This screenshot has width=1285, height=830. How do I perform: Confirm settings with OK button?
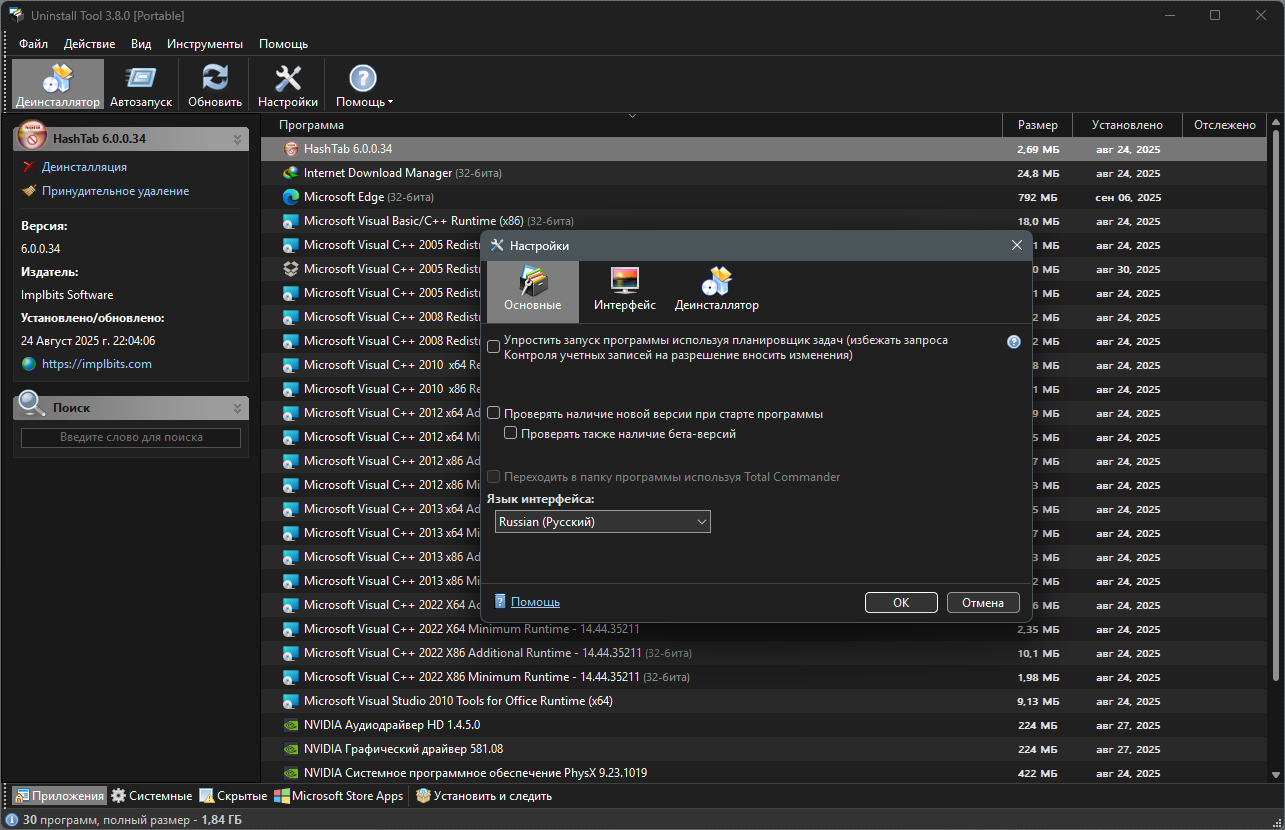[x=901, y=602]
